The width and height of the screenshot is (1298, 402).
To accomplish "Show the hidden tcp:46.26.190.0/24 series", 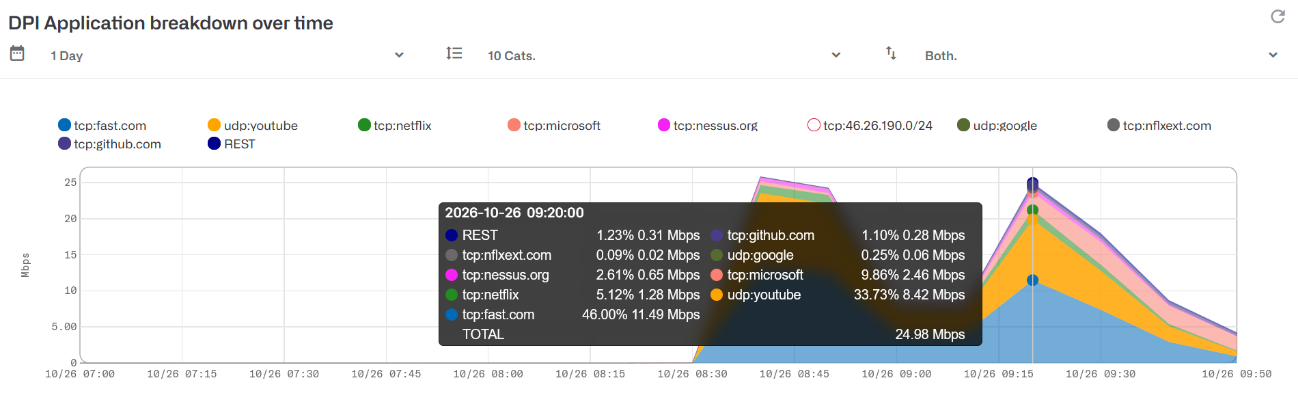I will pyautogui.click(x=870, y=125).
